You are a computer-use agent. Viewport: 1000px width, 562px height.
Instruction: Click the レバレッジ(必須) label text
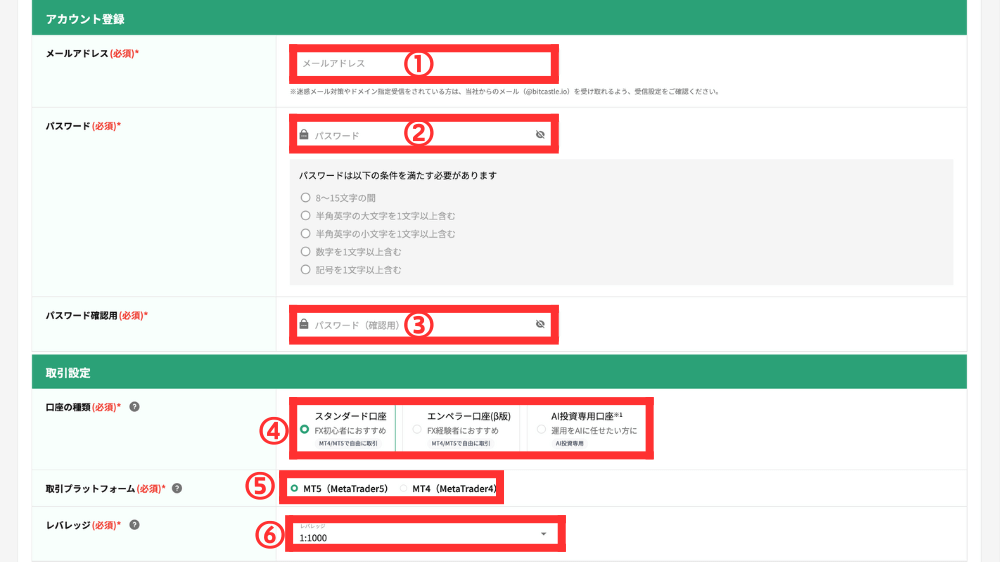(83, 525)
